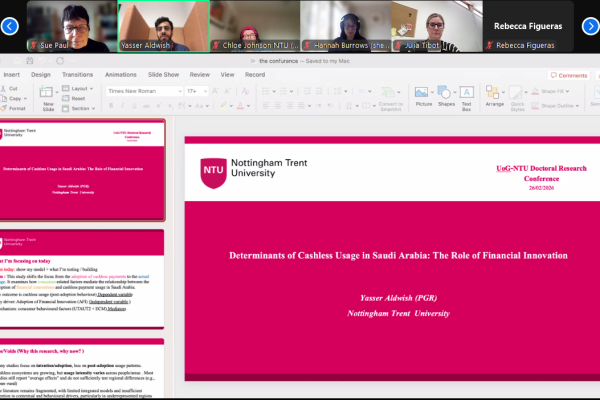This screenshot has height=400, width=600.
Task: Decrease list indent level
Action: [307, 91]
